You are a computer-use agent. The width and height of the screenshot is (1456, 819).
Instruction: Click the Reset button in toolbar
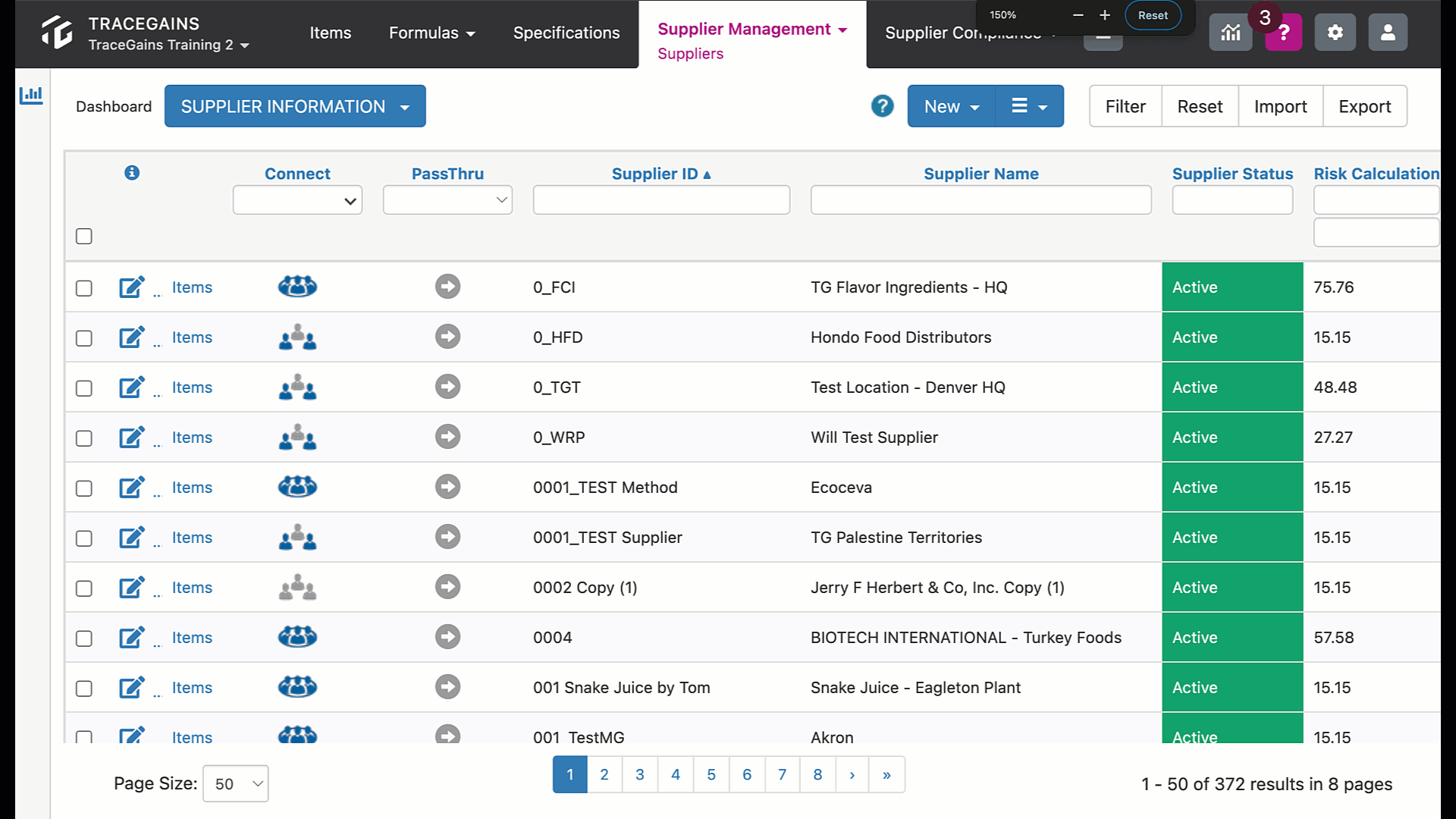coord(1200,106)
